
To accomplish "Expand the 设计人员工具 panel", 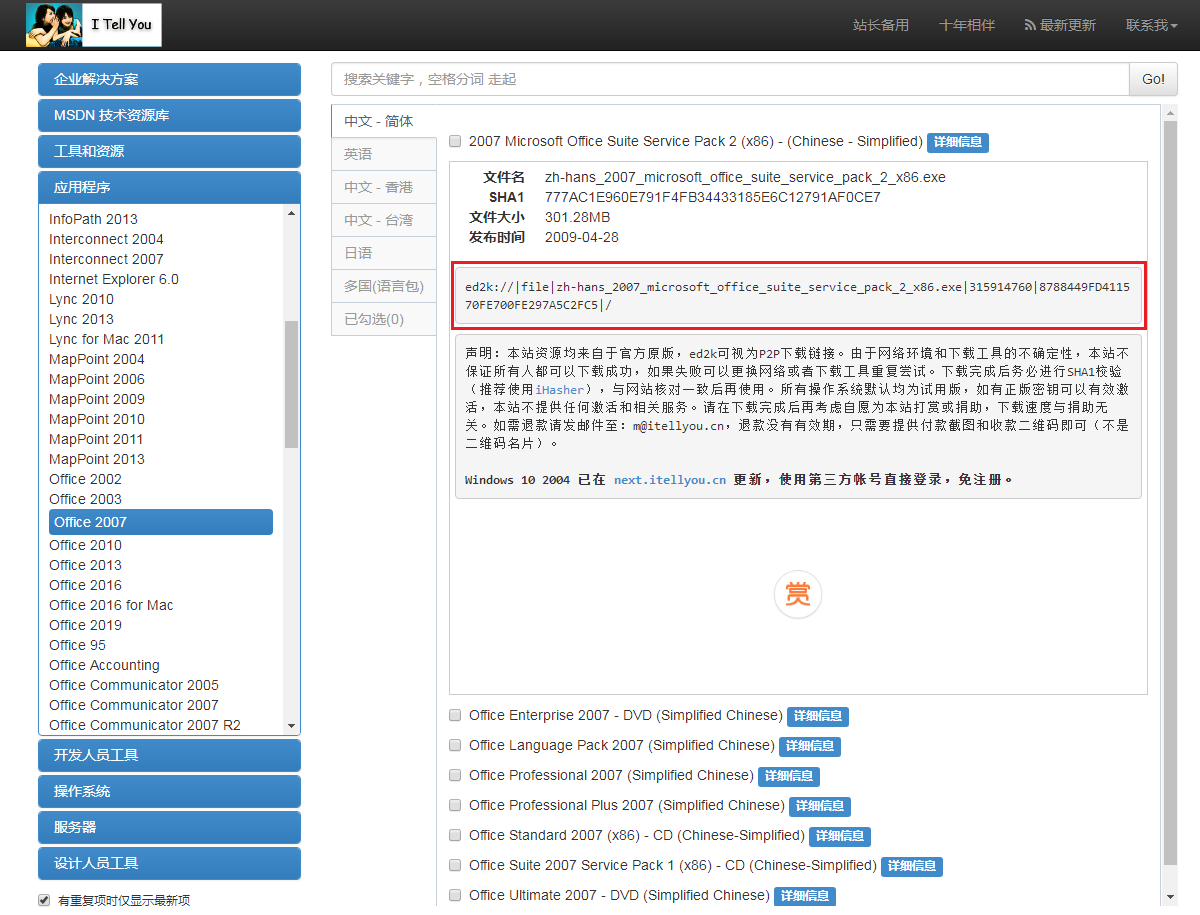I will pos(169,863).
